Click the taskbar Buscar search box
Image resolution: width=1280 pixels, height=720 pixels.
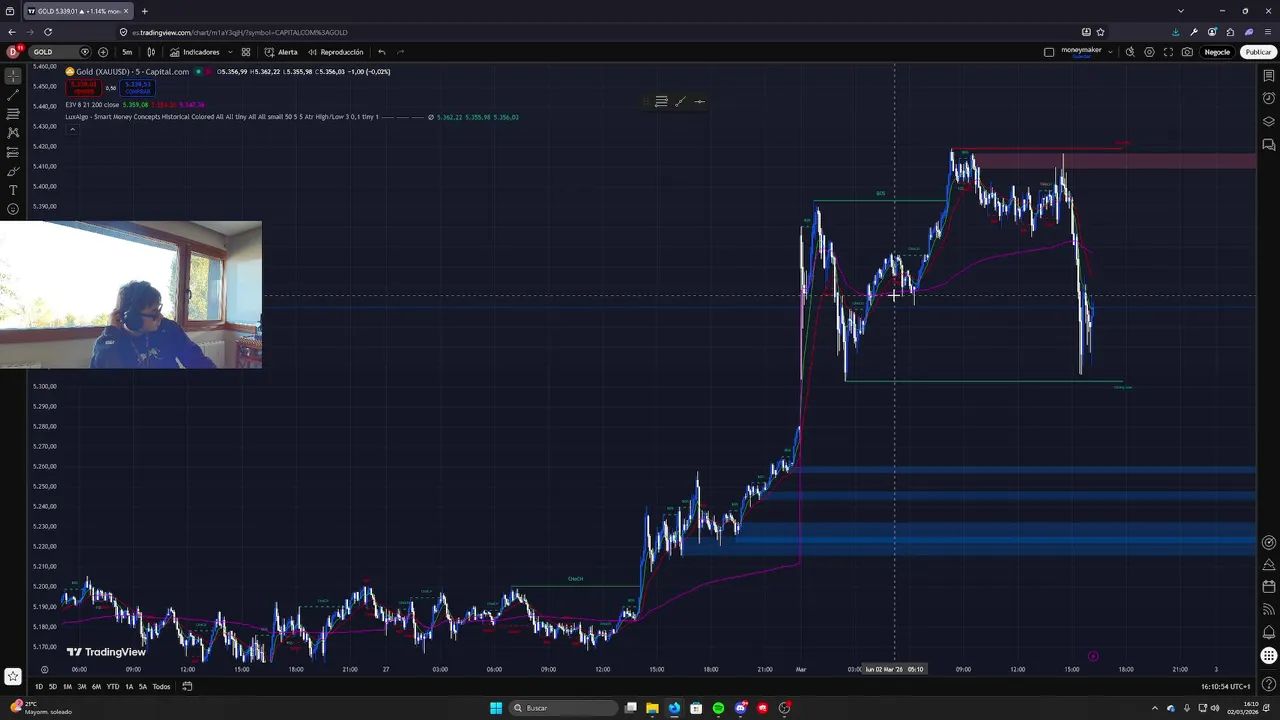pyautogui.click(x=564, y=708)
